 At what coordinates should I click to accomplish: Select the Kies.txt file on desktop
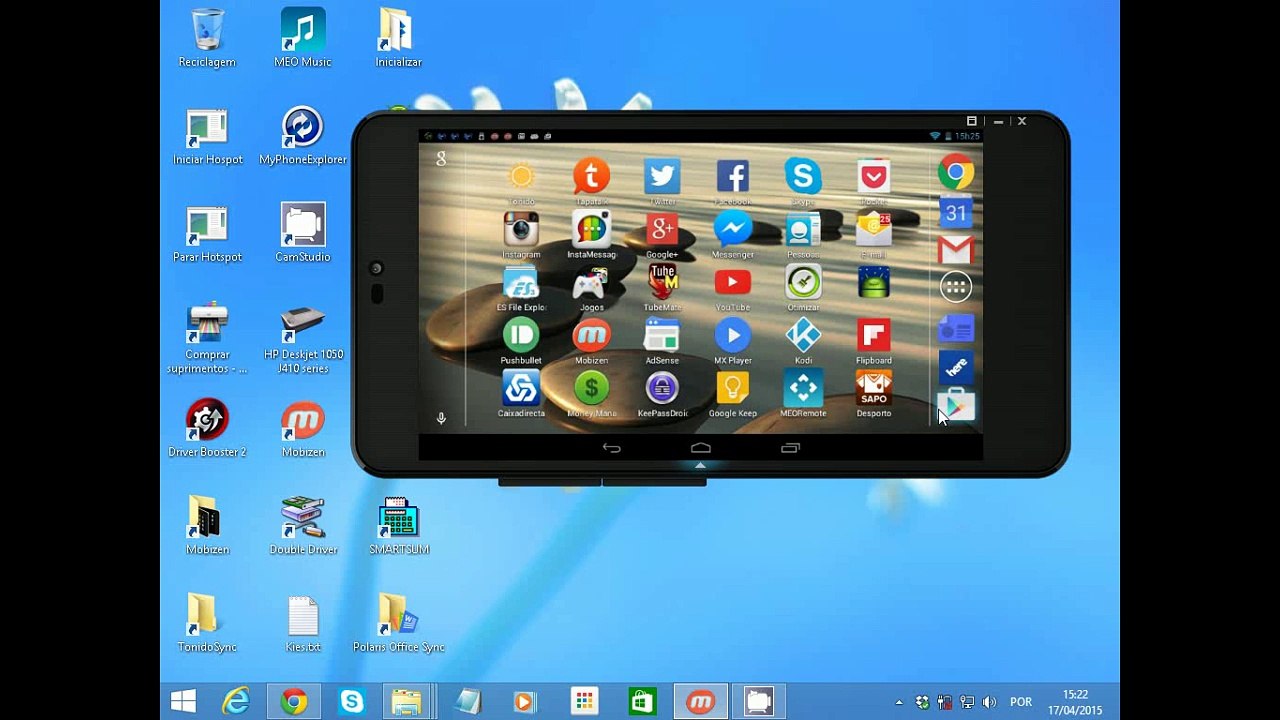(x=303, y=624)
